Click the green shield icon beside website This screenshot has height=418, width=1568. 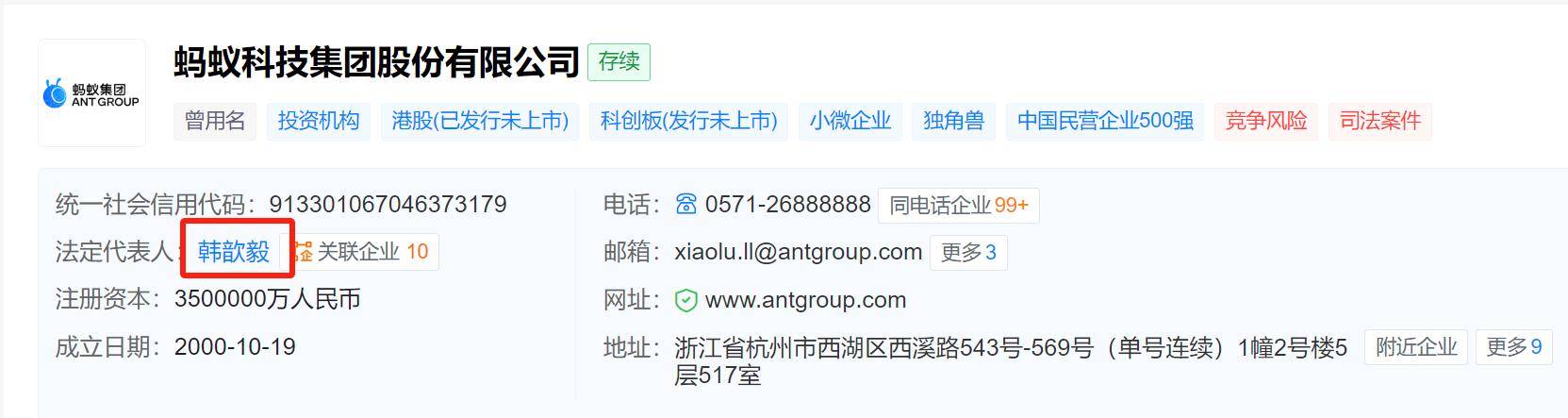(x=686, y=301)
